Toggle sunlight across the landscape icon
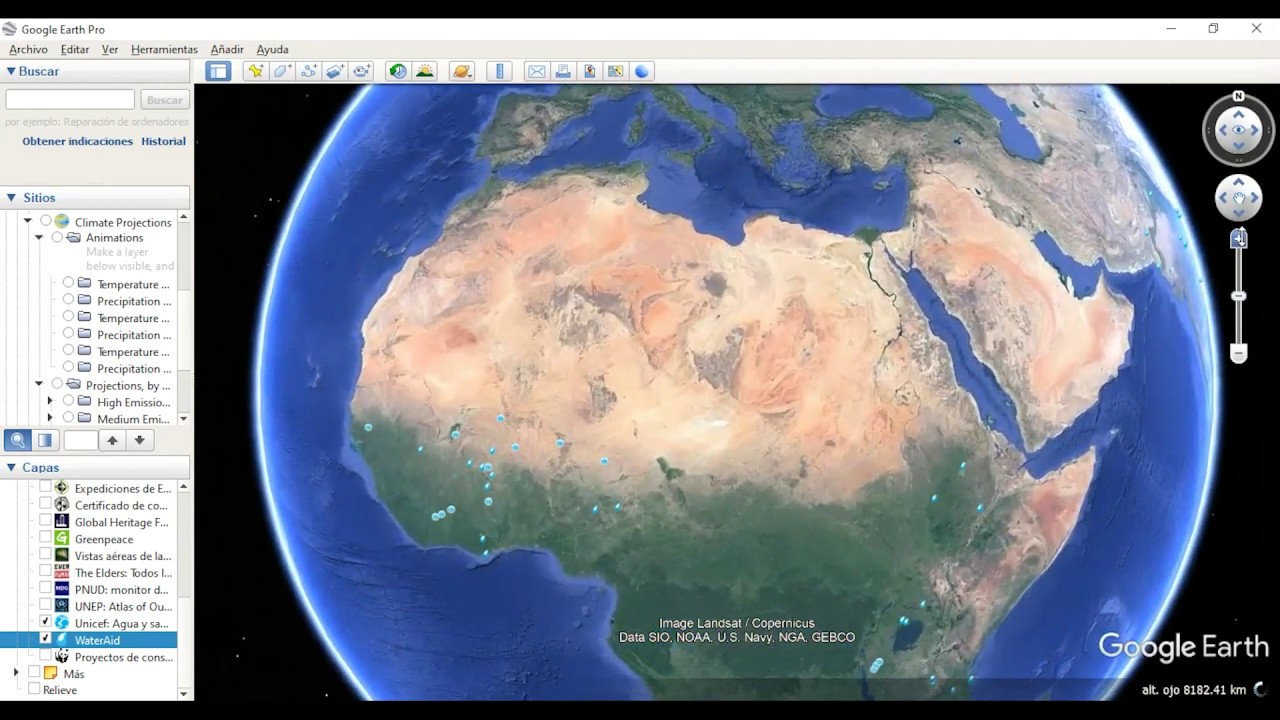The height and width of the screenshot is (720, 1280). [425, 71]
